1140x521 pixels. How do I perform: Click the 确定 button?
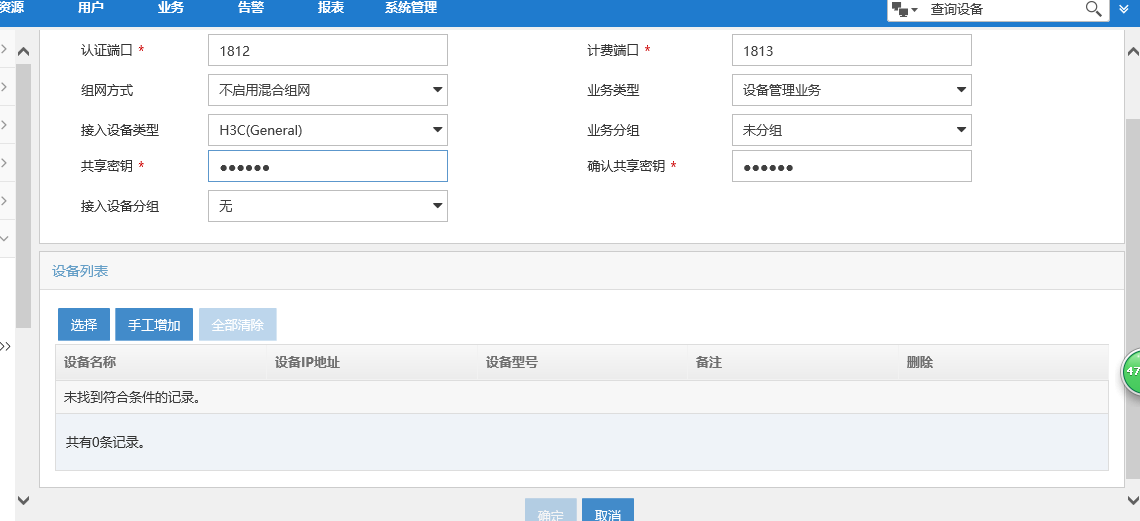[x=550, y=510]
